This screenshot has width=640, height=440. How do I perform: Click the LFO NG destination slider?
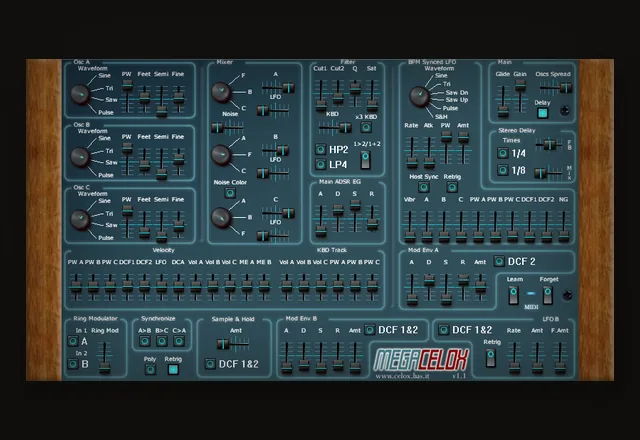[564, 227]
